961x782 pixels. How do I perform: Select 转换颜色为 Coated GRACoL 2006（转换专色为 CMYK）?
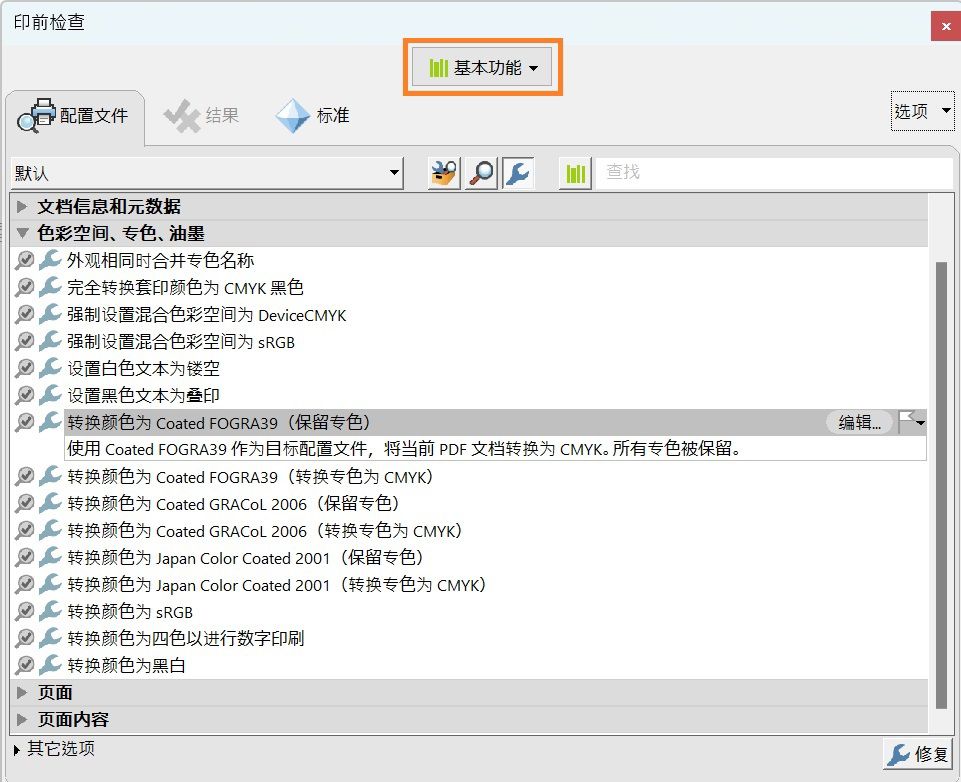[x=265, y=531]
